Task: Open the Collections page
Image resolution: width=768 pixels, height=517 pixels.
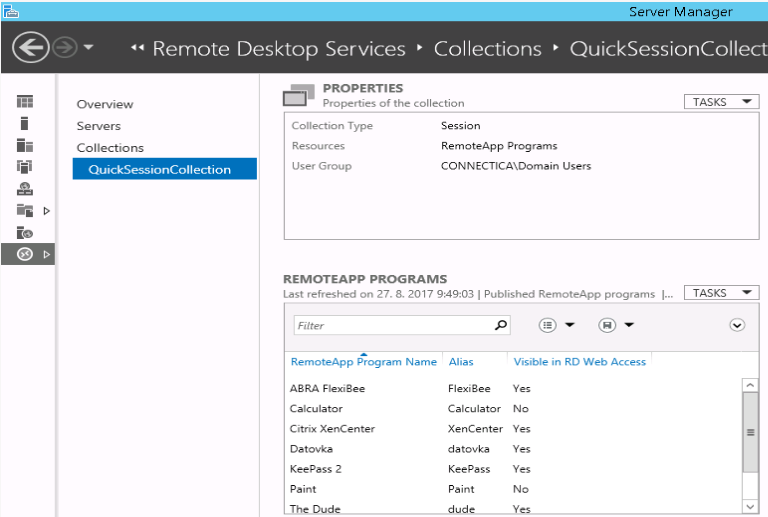Action: pyautogui.click(x=110, y=148)
